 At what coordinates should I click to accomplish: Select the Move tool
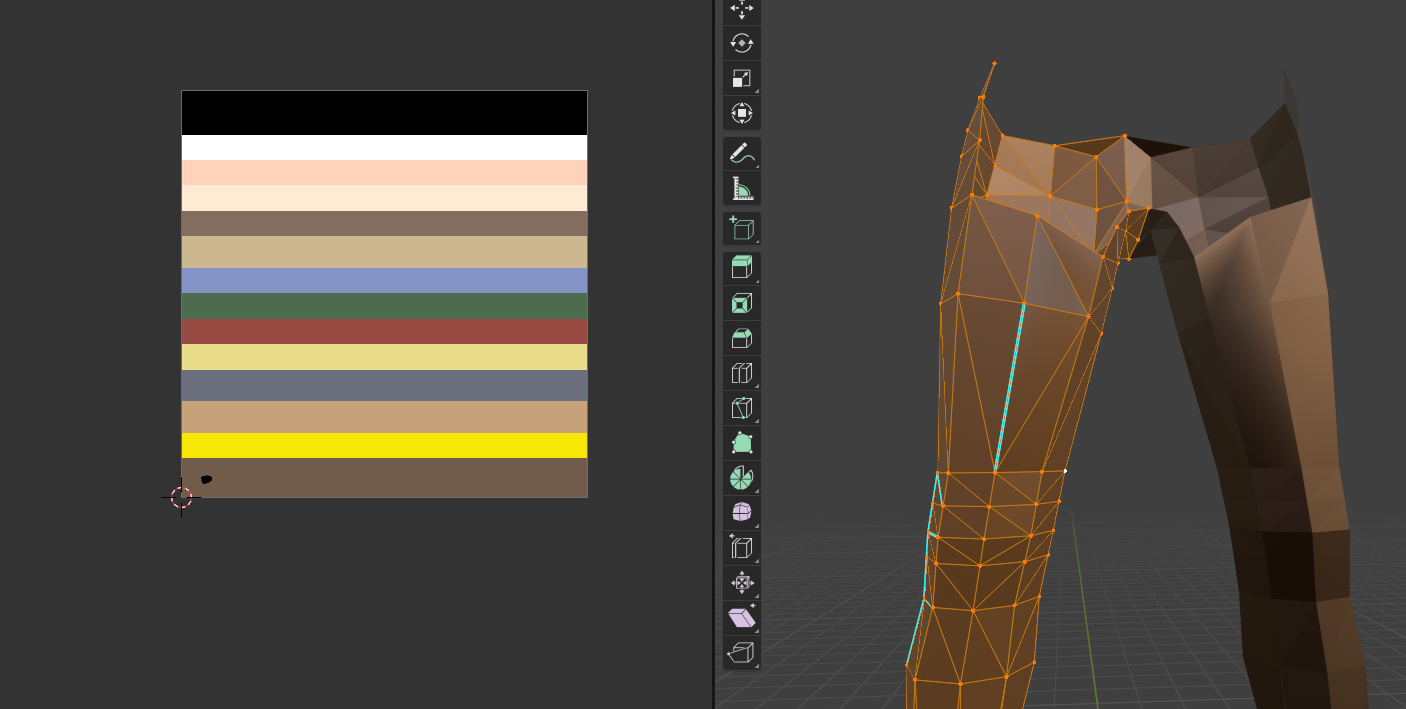click(741, 9)
